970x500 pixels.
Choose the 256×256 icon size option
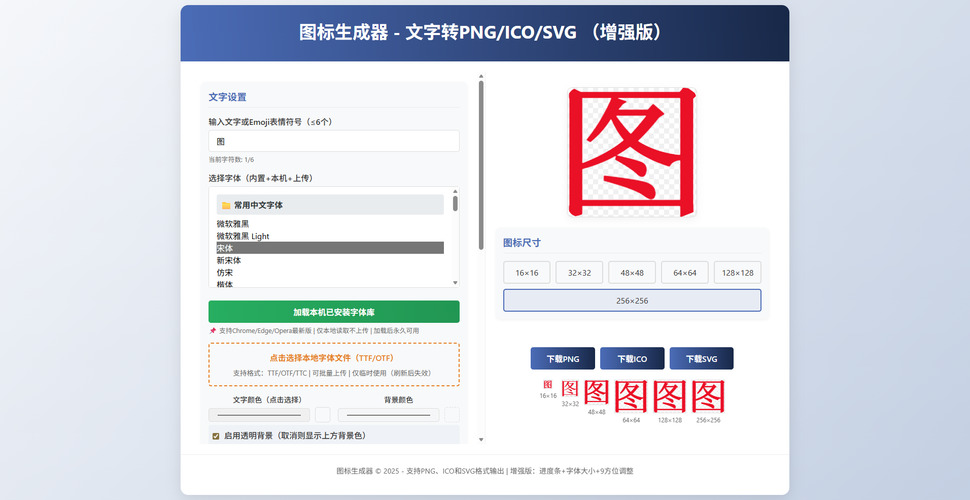pyautogui.click(x=631, y=300)
